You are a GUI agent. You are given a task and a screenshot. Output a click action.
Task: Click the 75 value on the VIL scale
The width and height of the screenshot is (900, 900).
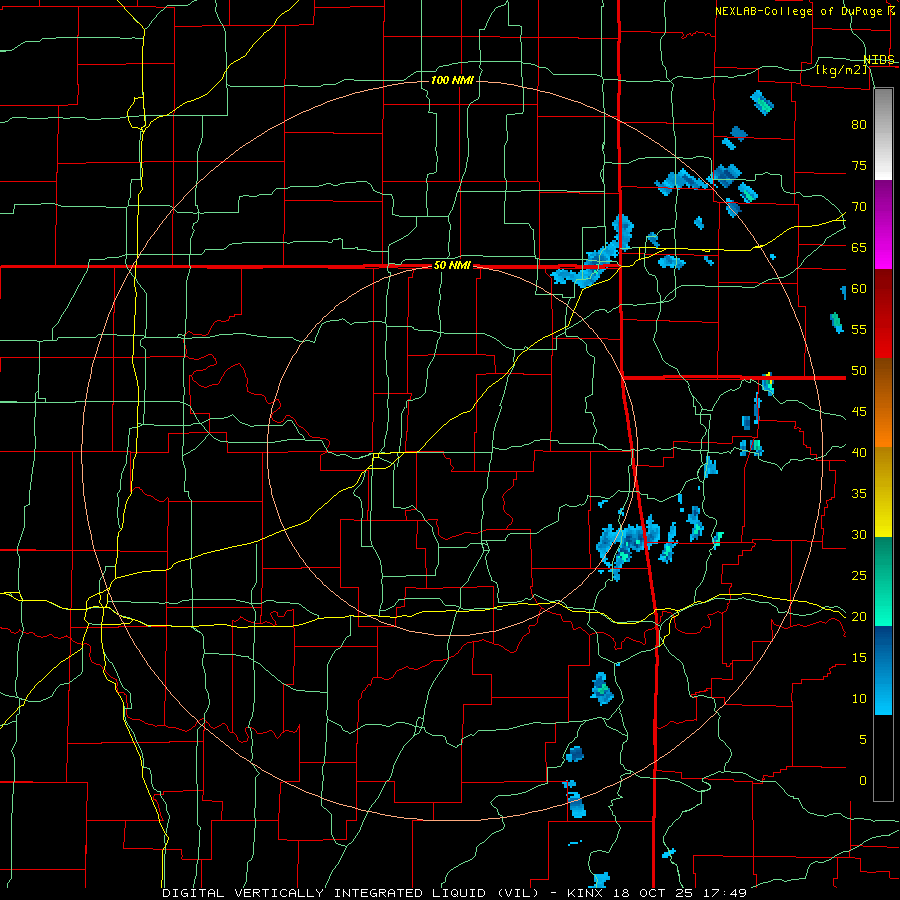859,166
